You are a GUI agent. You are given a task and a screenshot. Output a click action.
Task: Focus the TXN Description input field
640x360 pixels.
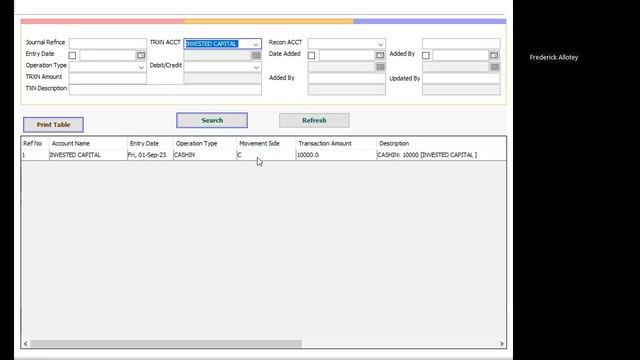[165, 89]
